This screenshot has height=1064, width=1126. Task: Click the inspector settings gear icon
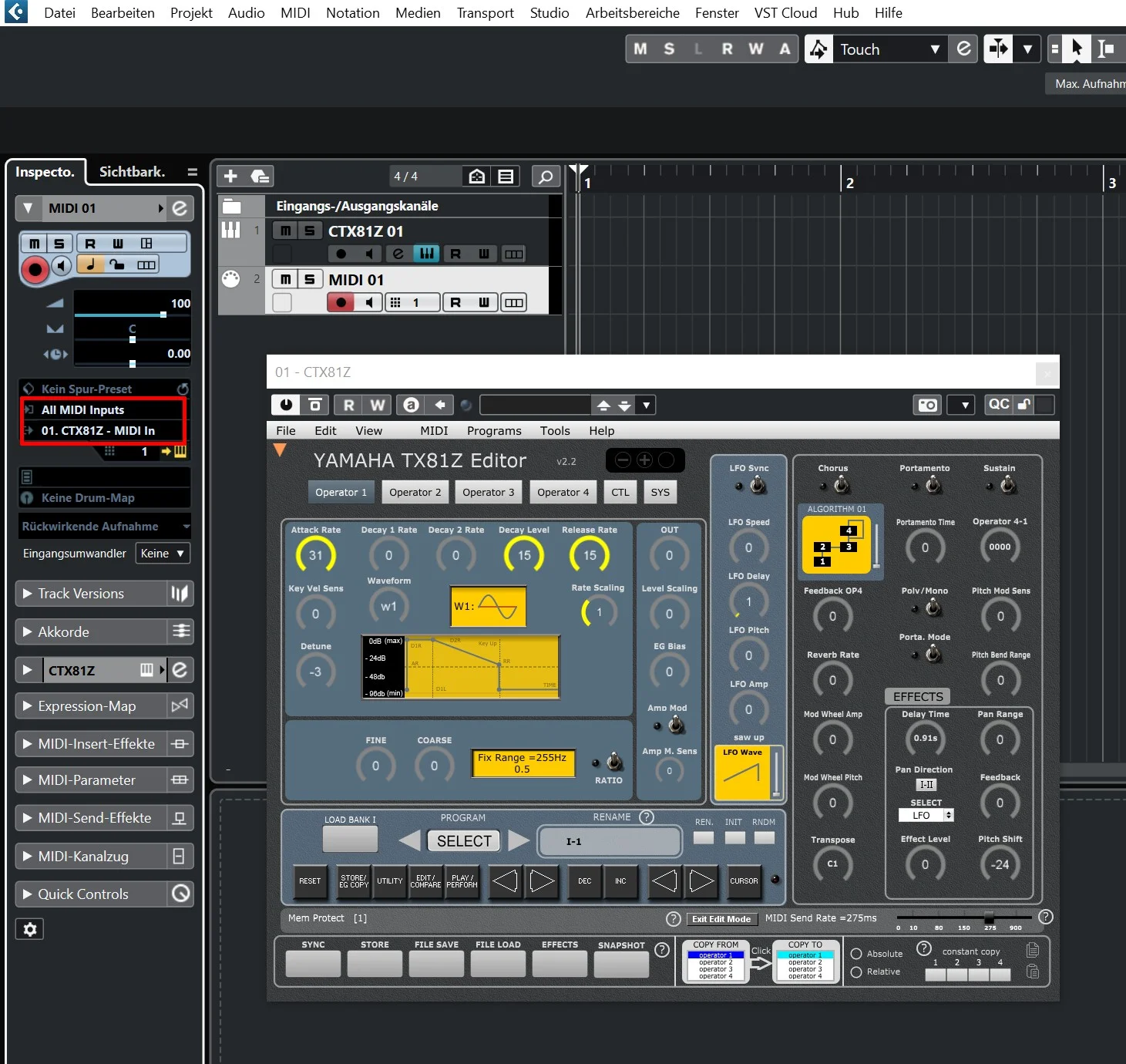coord(30,929)
